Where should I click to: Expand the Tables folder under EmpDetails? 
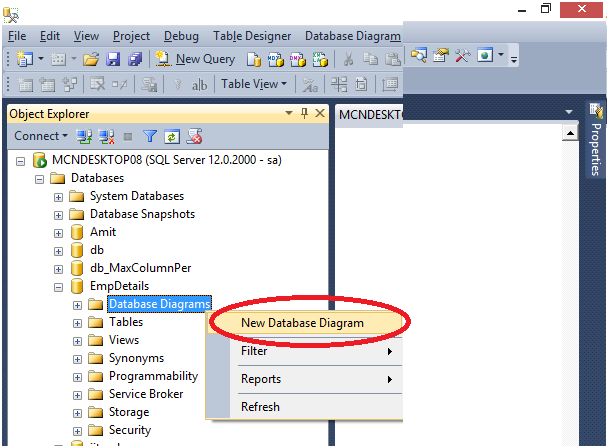point(77,323)
